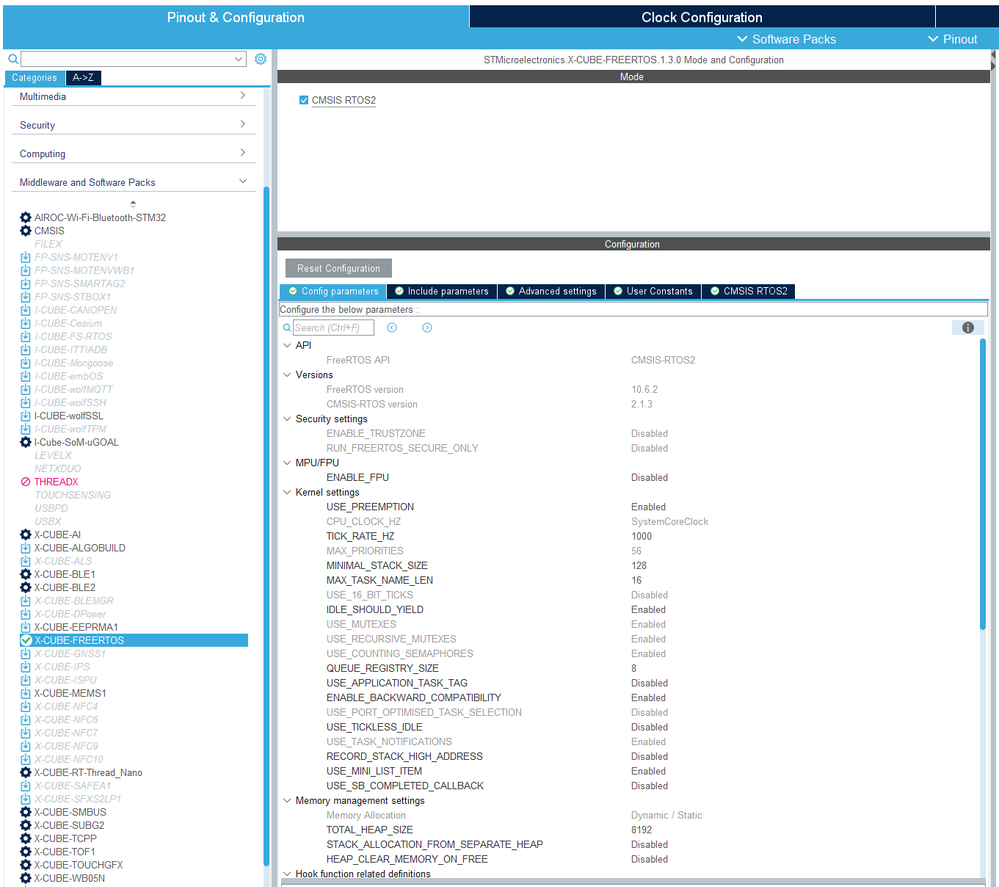This screenshot has height=887, width=999.
Task: Click the USE_TICKLESS_IDLE Disabled value
Action: tap(649, 727)
